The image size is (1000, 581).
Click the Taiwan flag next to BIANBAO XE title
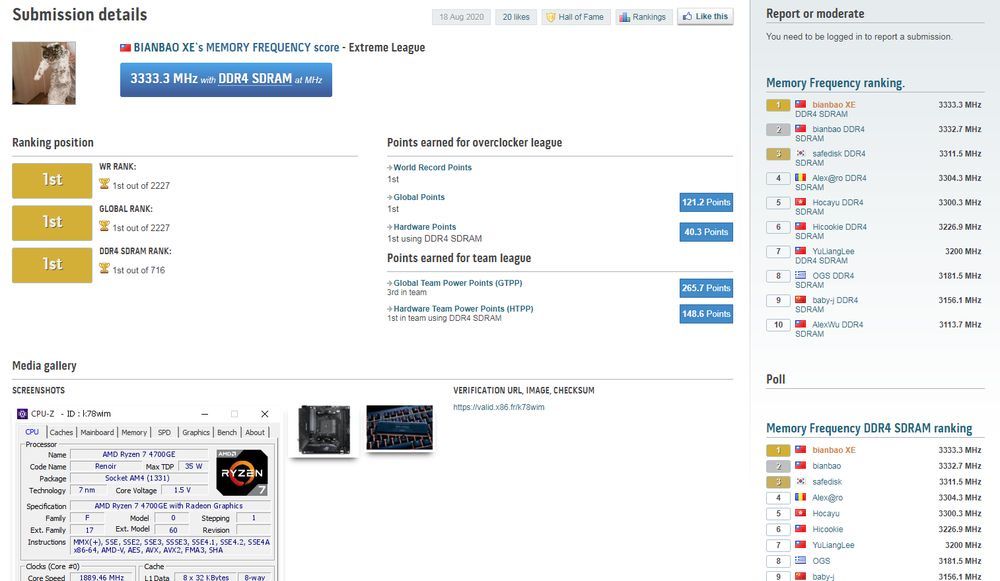pos(126,47)
